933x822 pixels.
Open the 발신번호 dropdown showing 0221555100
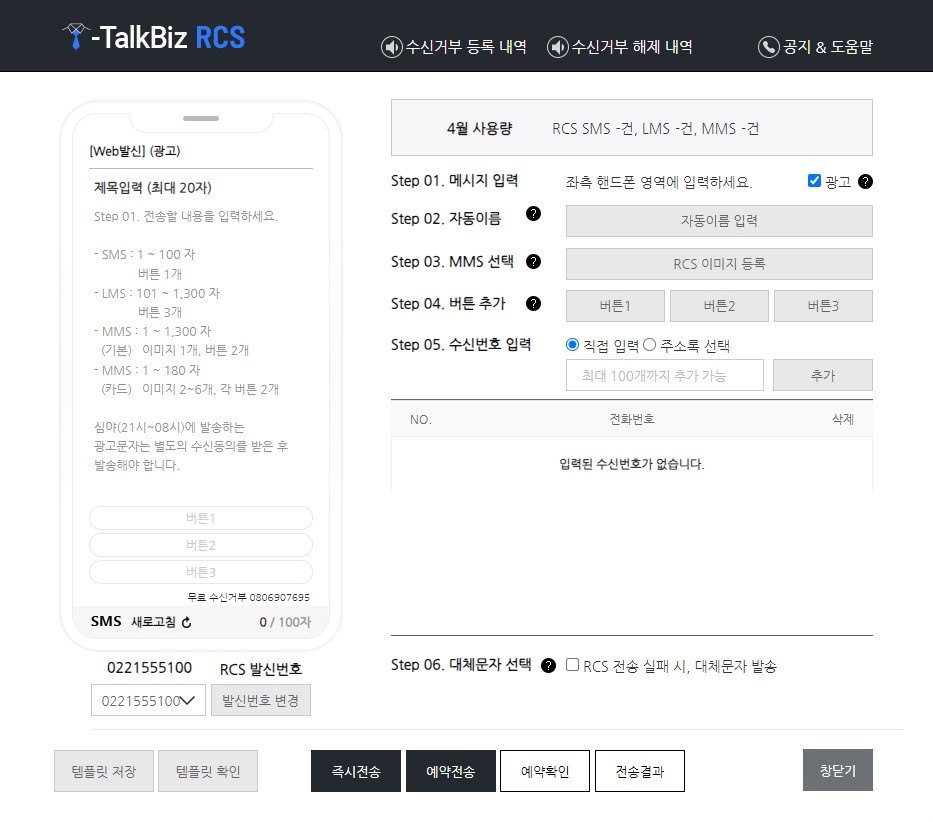[147, 700]
